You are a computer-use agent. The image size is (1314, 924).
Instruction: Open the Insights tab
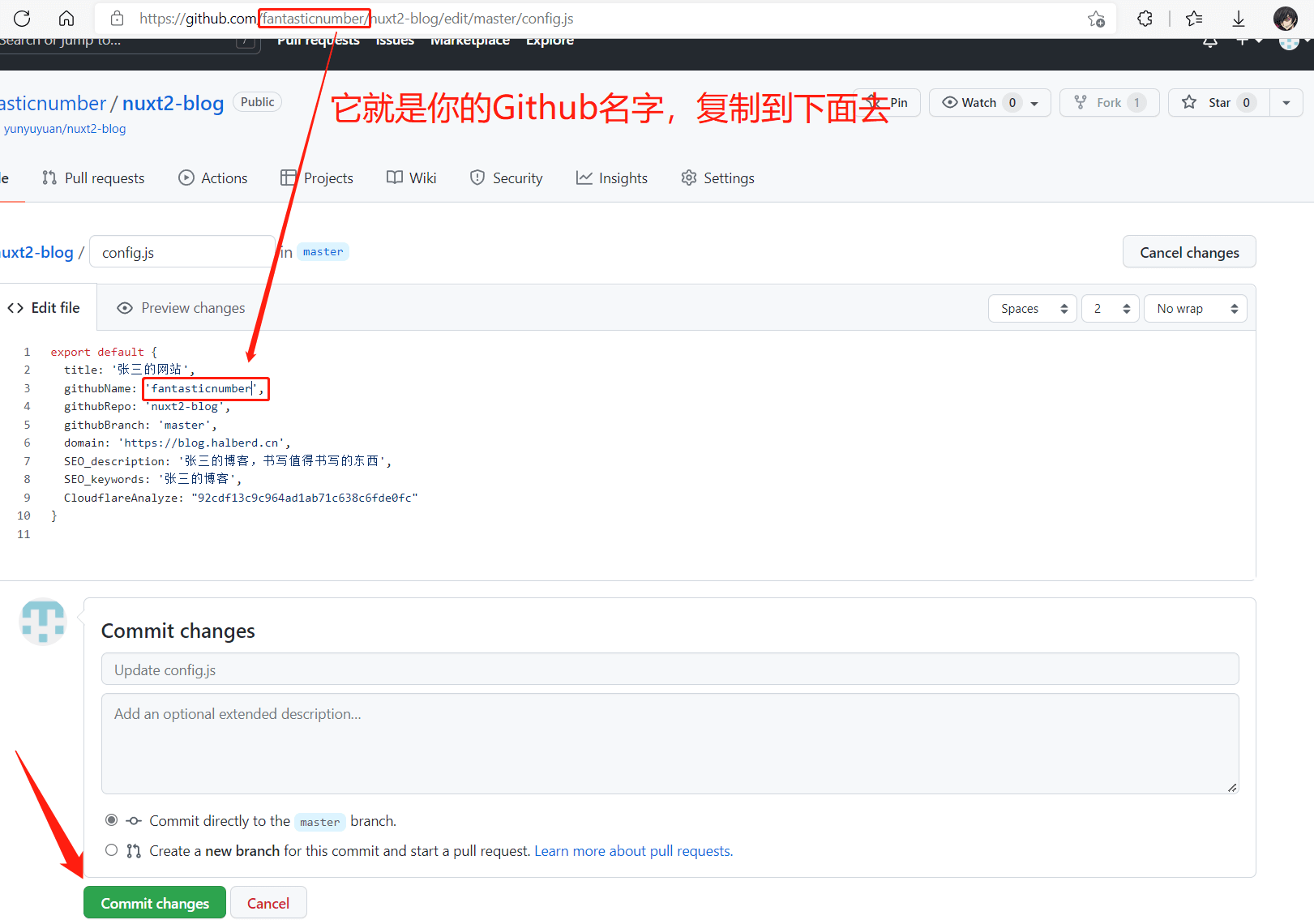(612, 178)
